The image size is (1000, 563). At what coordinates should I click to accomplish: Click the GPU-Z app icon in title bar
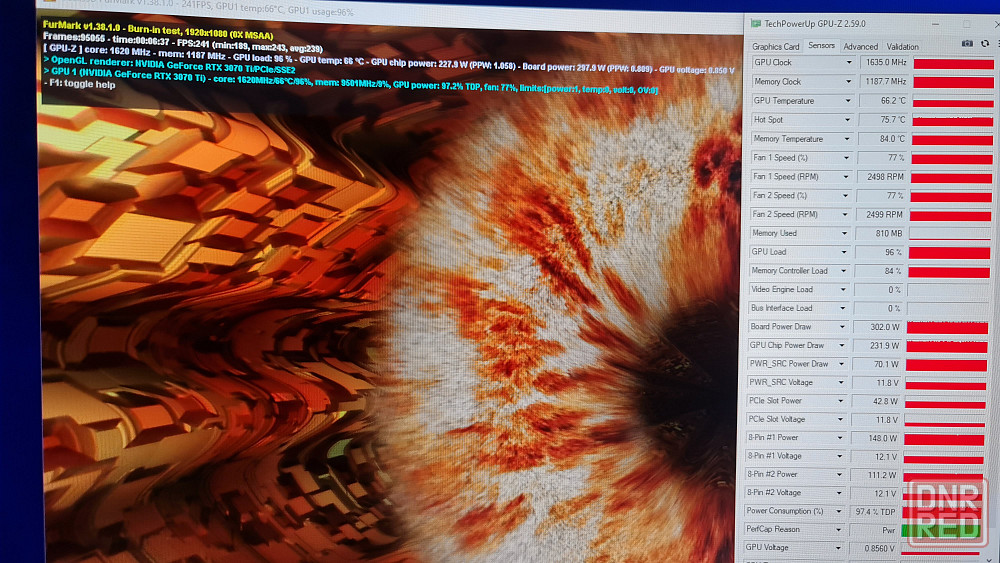click(x=756, y=24)
